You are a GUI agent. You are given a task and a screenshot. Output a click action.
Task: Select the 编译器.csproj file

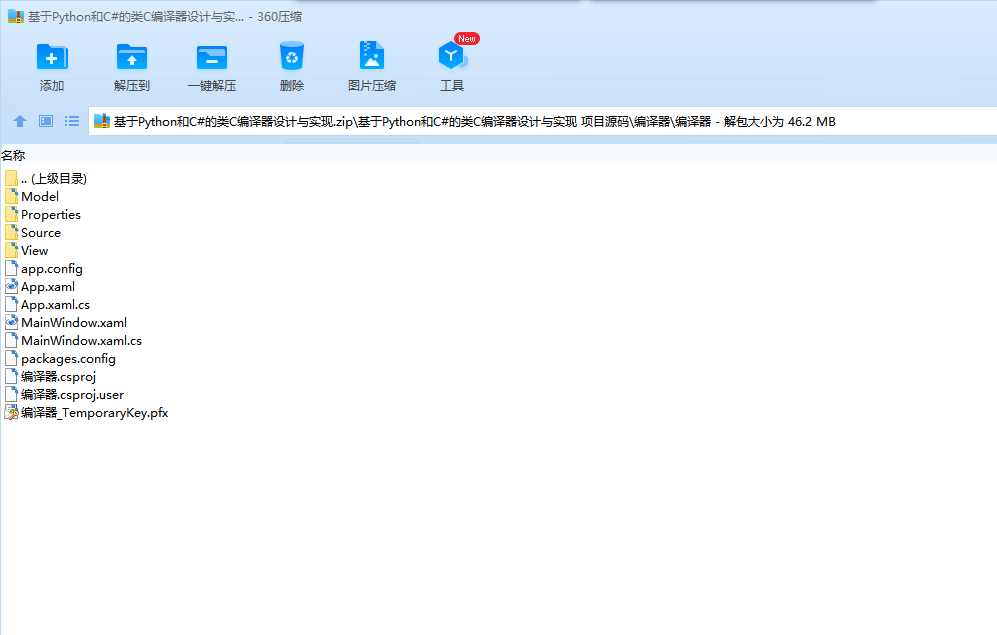[50, 377]
